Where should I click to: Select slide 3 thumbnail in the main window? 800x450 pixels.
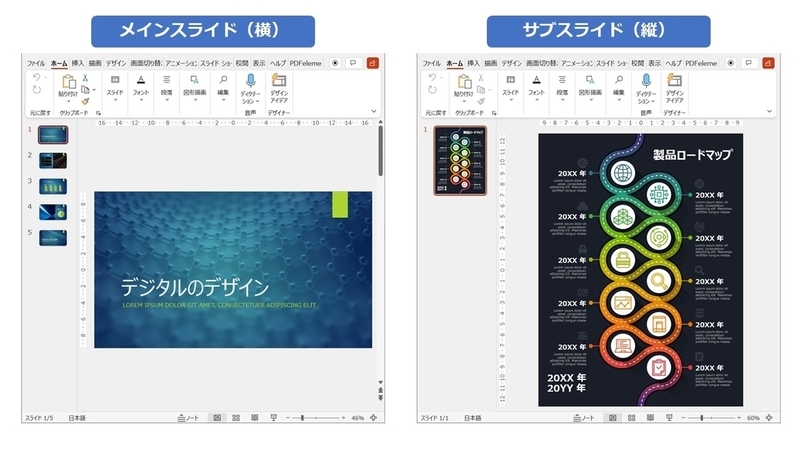53,186
